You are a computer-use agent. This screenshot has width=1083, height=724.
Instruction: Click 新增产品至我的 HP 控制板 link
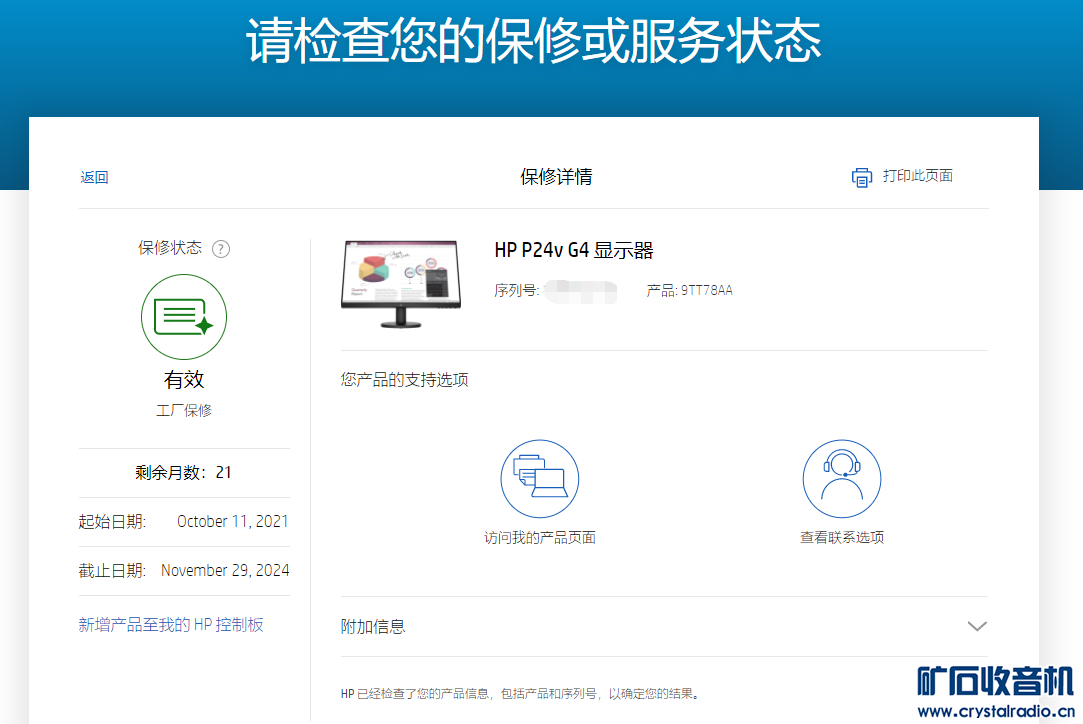pos(171,625)
